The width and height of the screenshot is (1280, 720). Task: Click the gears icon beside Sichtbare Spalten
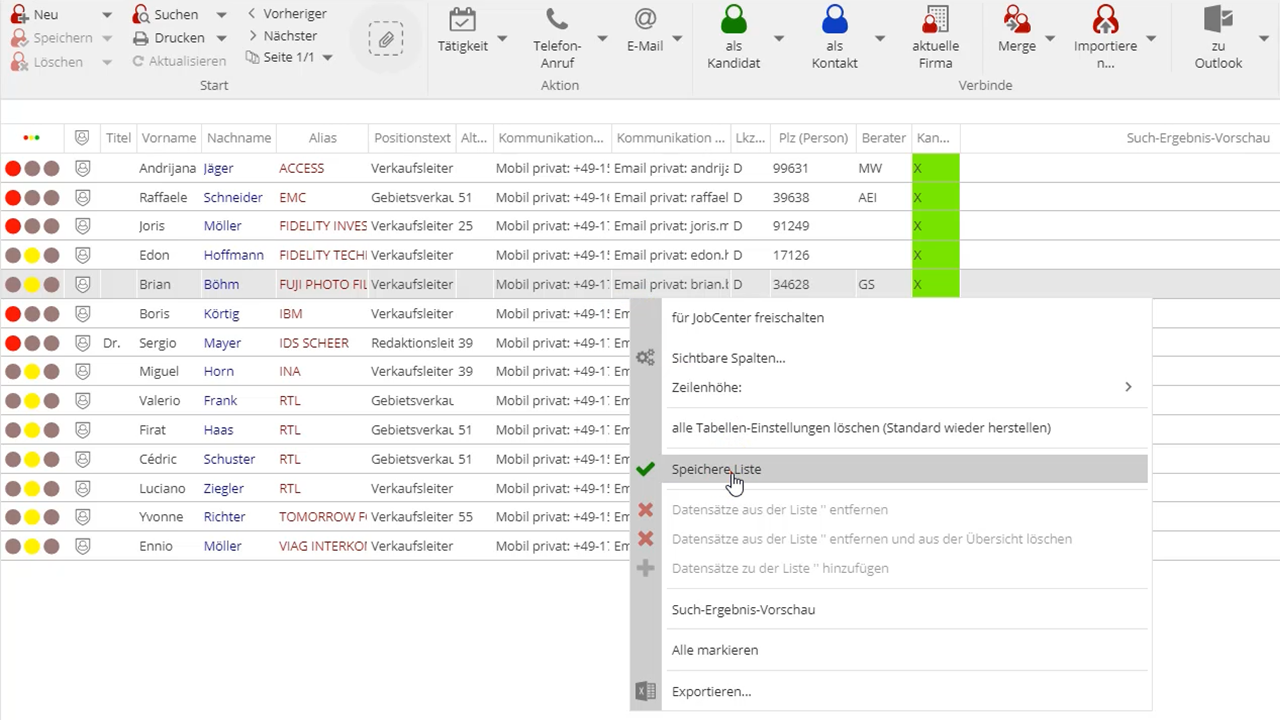646,357
